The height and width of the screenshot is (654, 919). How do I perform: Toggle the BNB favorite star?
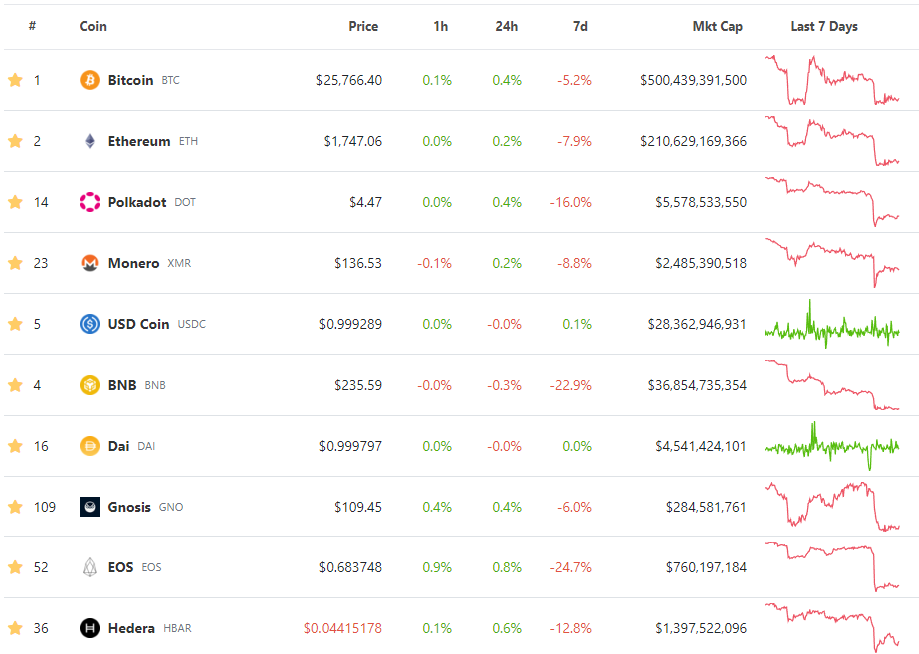(15, 385)
